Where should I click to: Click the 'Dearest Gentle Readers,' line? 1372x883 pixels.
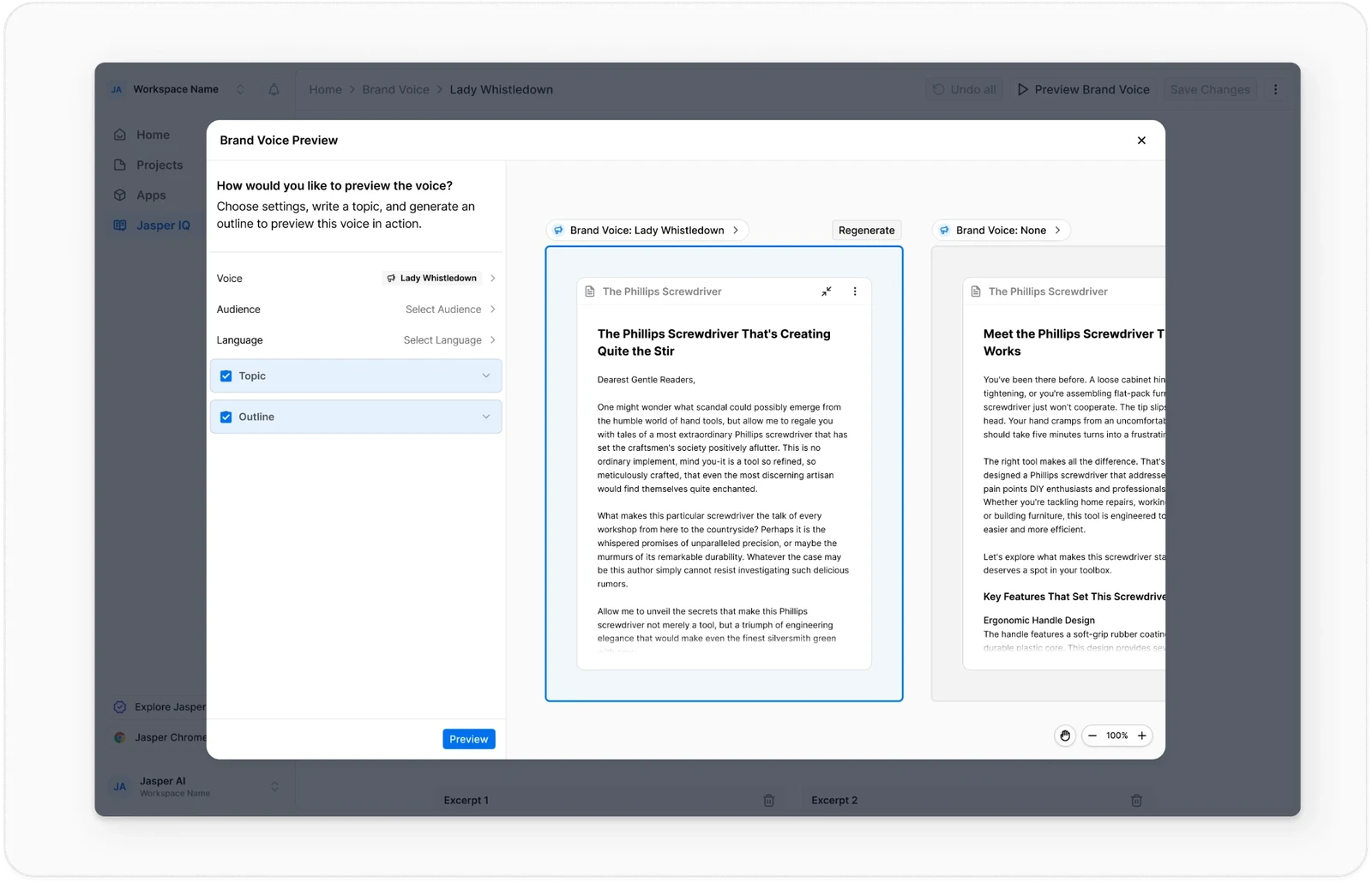click(x=647, y=380)
